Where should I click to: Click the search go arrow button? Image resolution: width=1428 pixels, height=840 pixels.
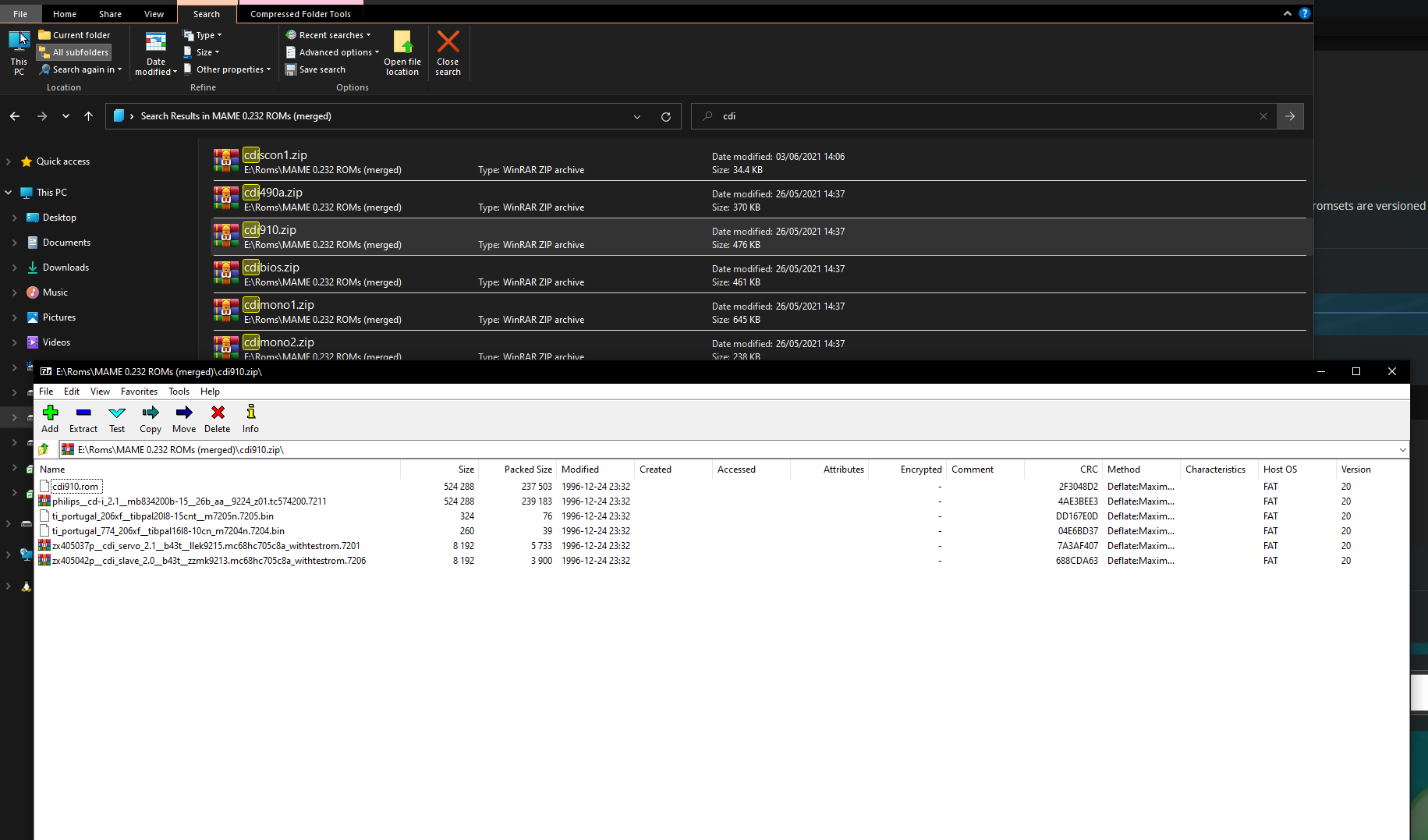(x=1290, y=116)
